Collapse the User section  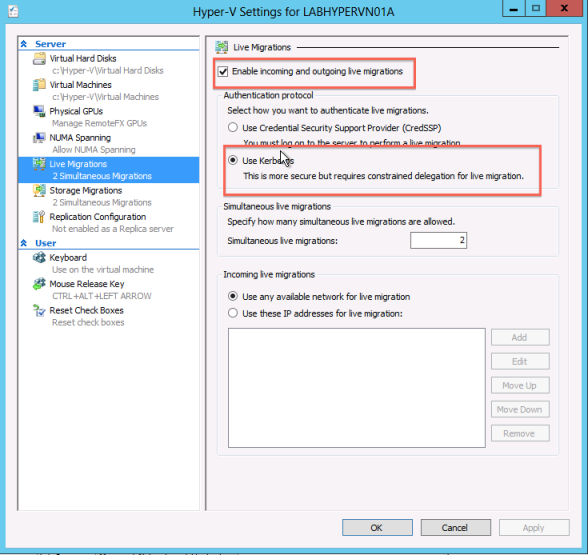pyautogui.click(x=24, y=243)
